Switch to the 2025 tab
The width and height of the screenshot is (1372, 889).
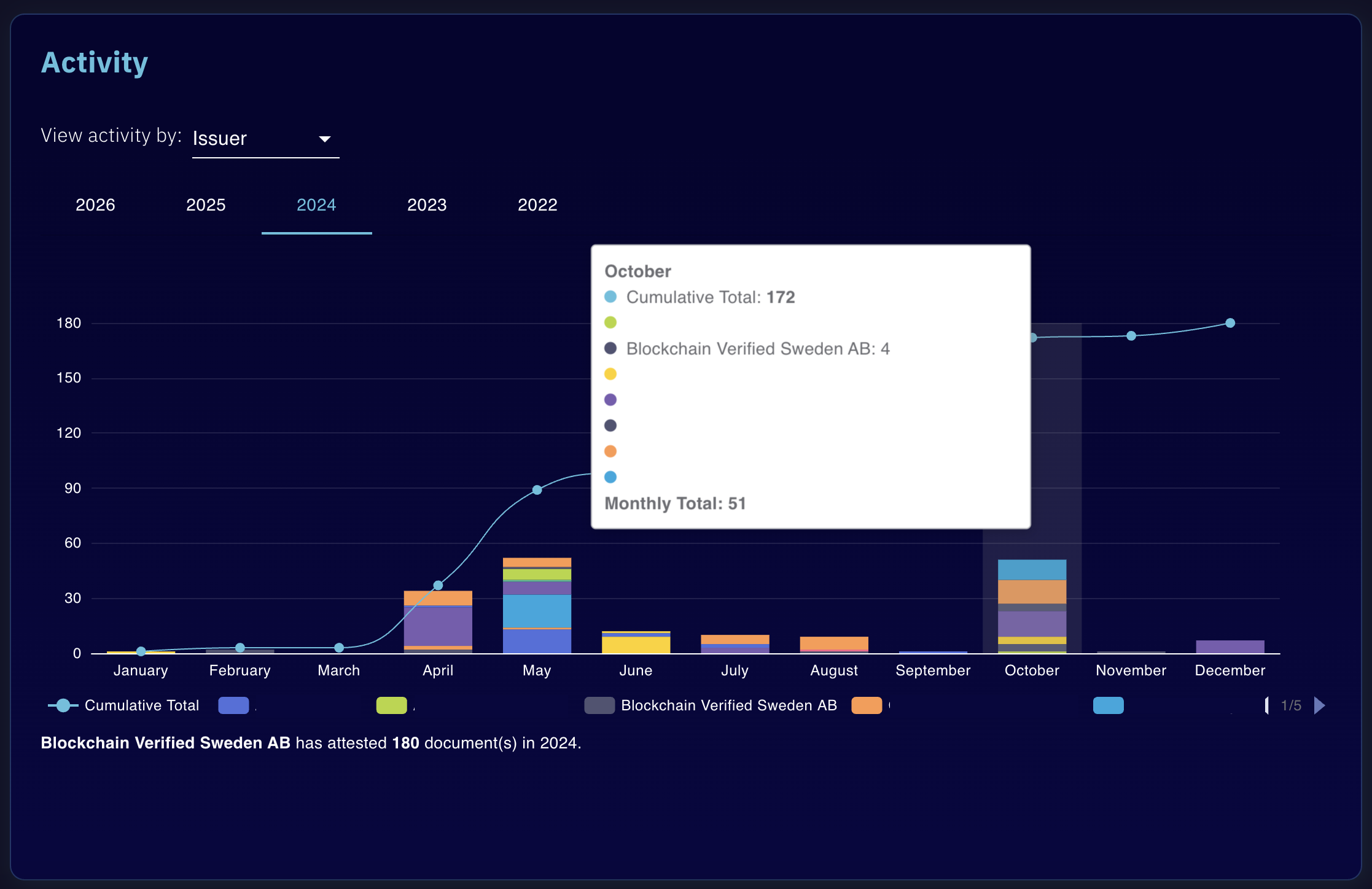click(x=206, y=205)
